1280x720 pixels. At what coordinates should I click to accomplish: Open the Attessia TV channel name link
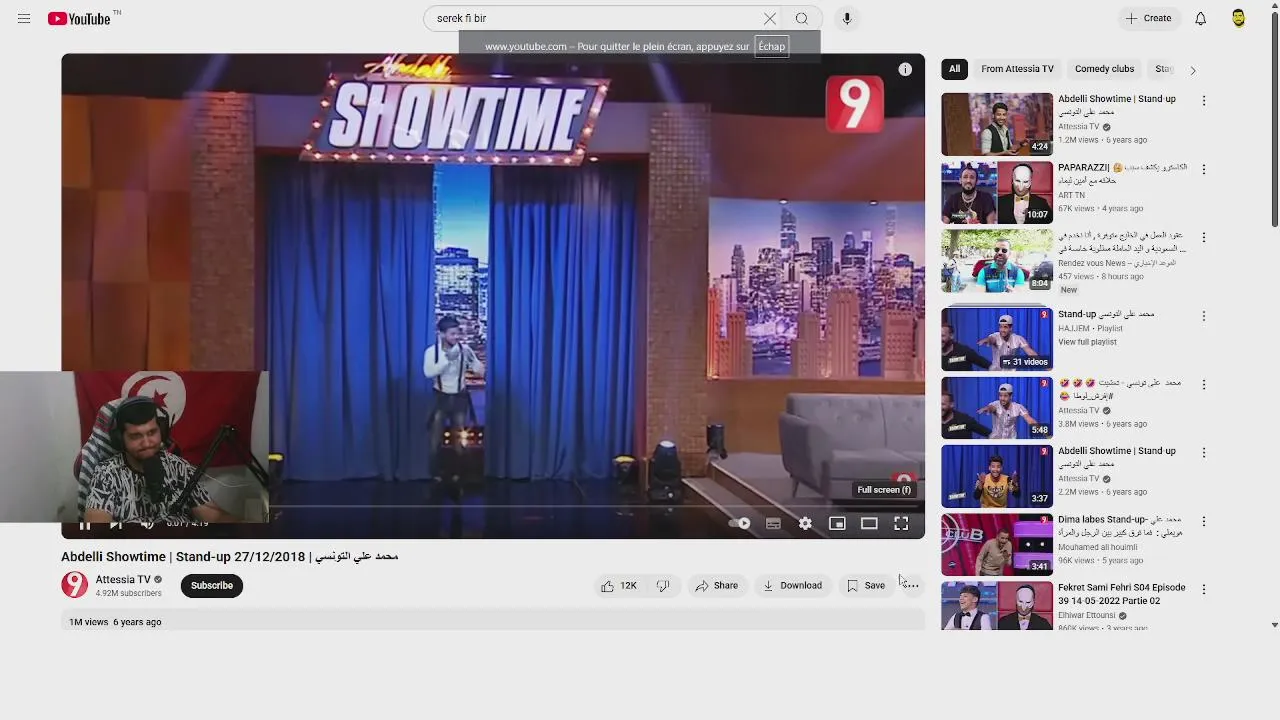(x=123, y=580)
